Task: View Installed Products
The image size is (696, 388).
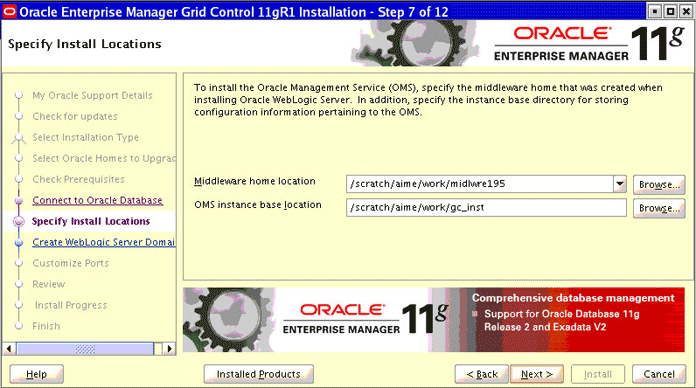Action: [258, 374]
